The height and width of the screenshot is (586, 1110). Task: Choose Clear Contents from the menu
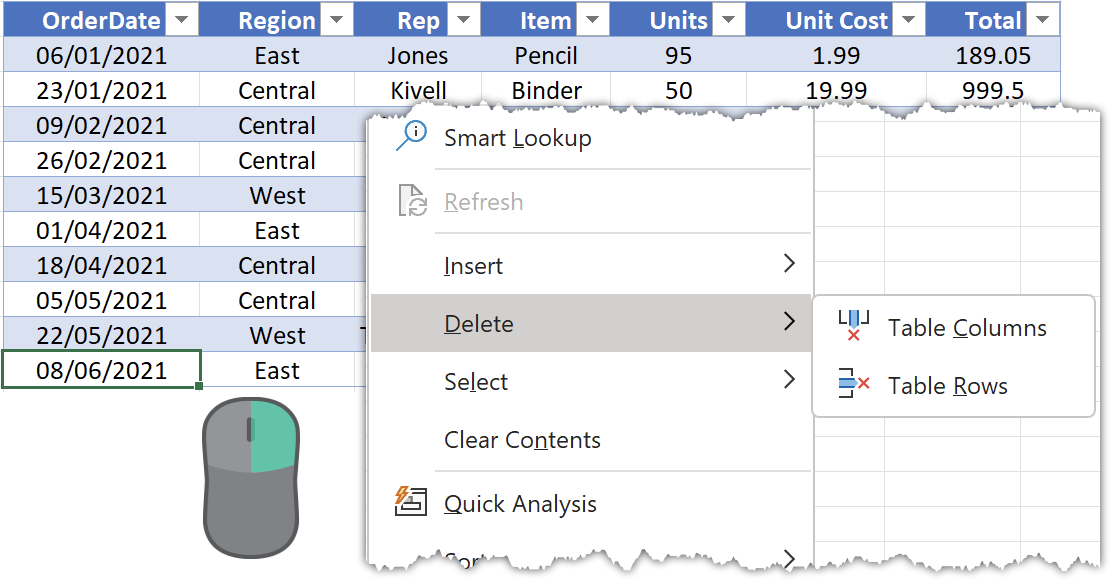pyautogui.click(x=522, y=440)
